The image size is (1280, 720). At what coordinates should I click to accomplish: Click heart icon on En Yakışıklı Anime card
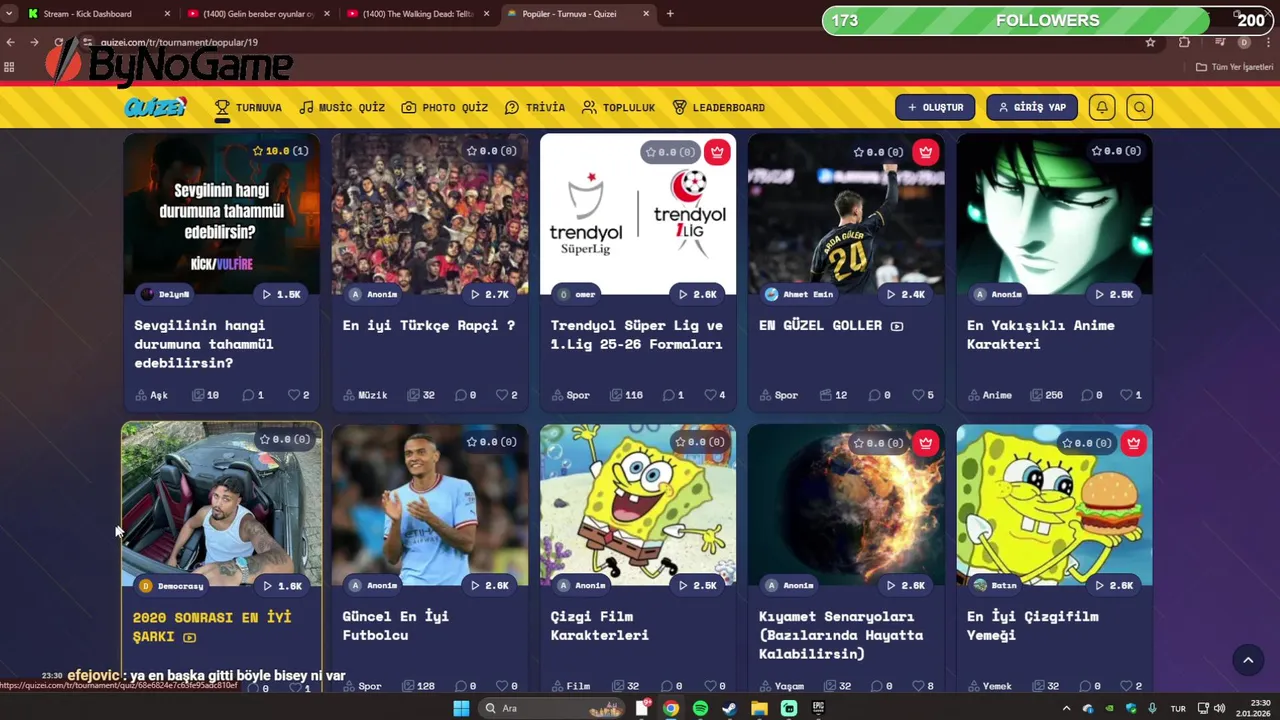1126,395
